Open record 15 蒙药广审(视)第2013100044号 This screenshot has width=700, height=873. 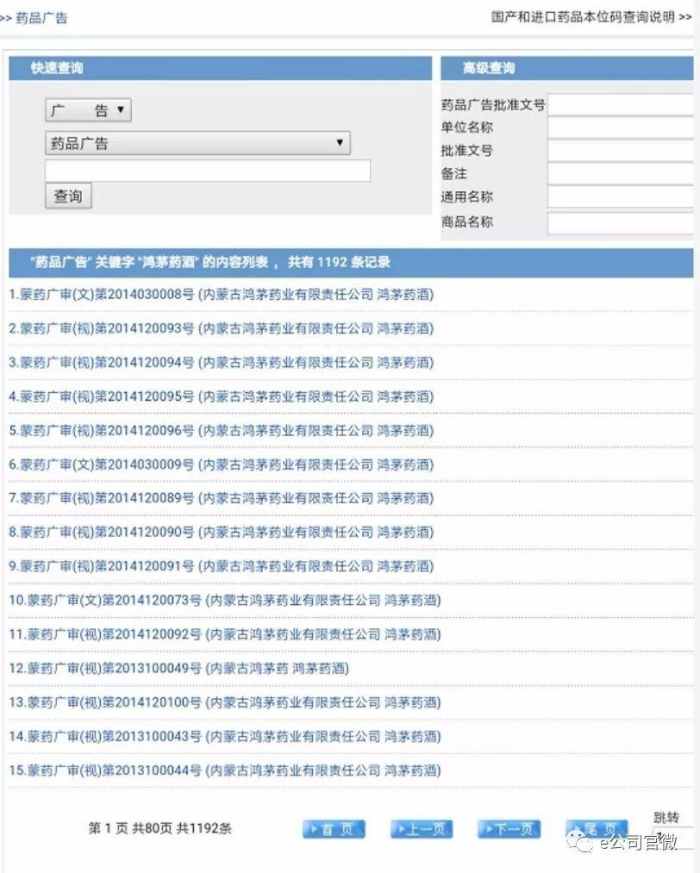tap(225, 770)
